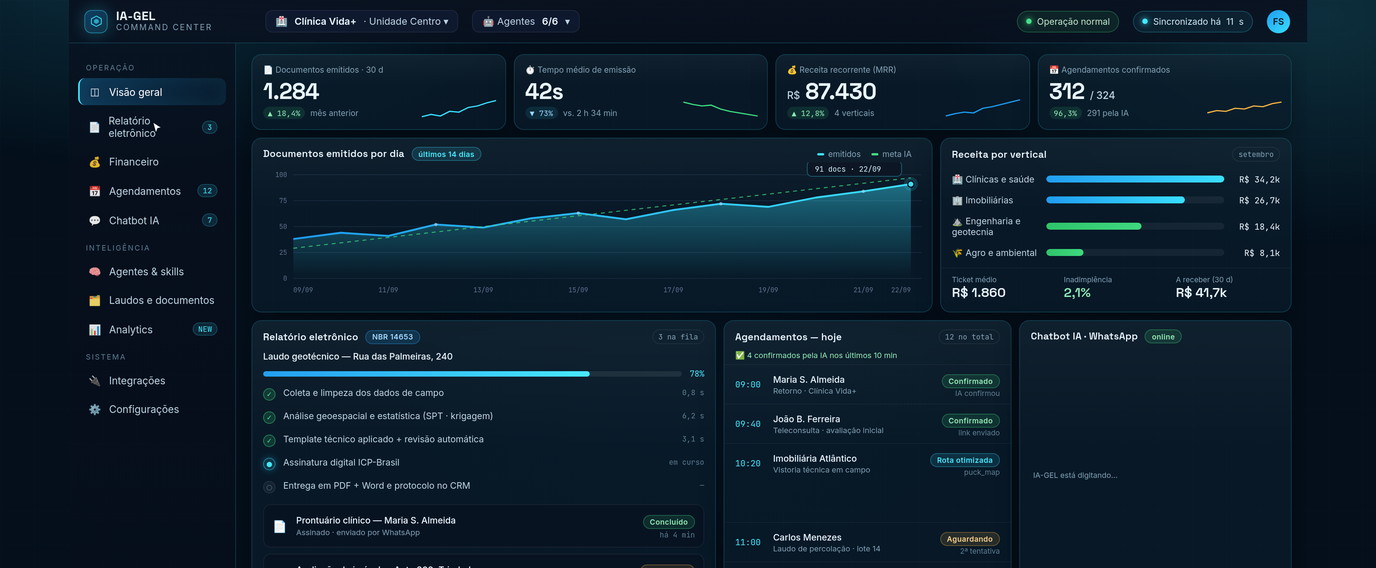
Task: Click the NEW badge next to Analytics
Action: point(205,330)
